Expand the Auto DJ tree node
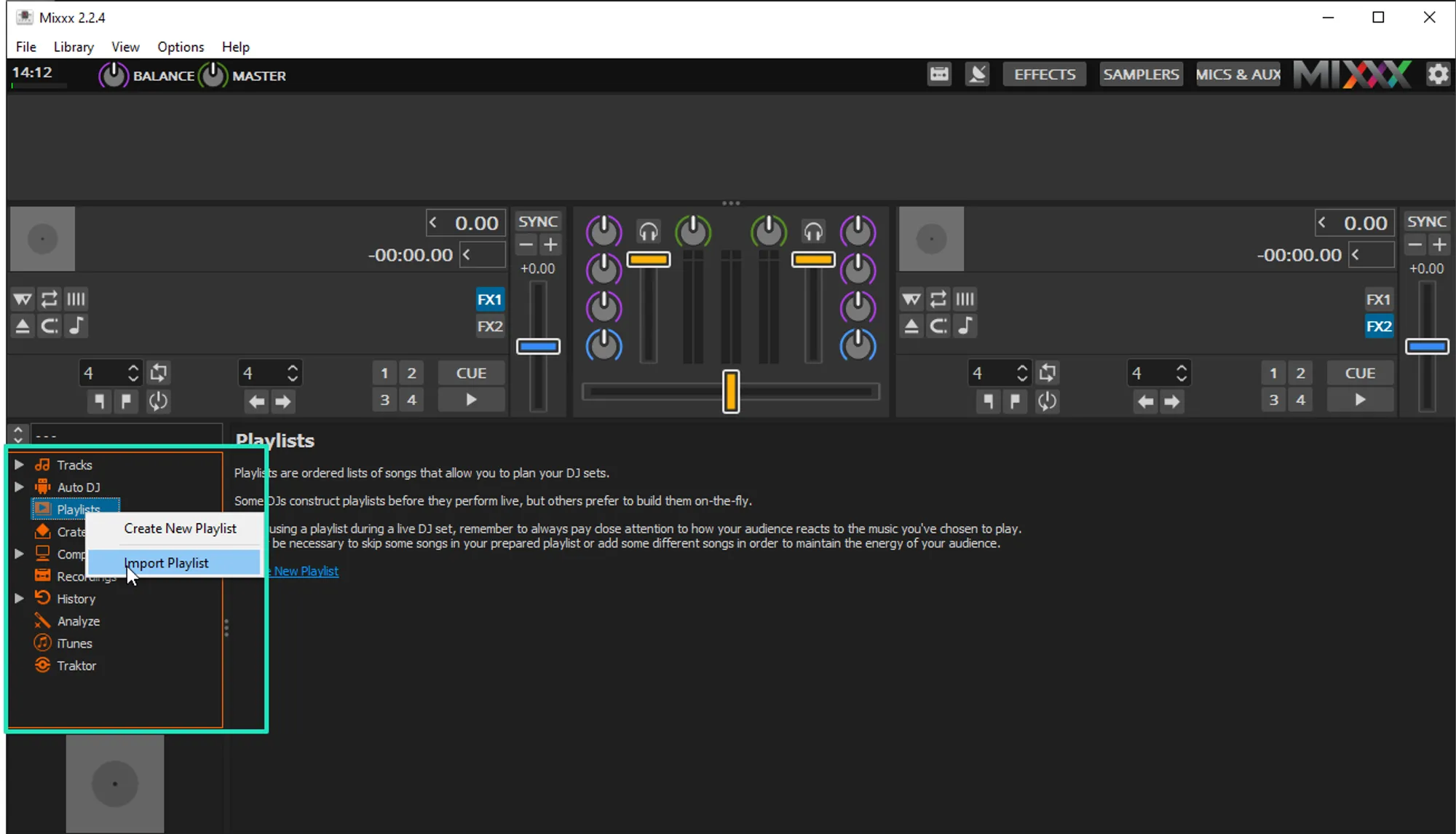Viewport: 1456px width, 834px height. click(x=20, y=487)
